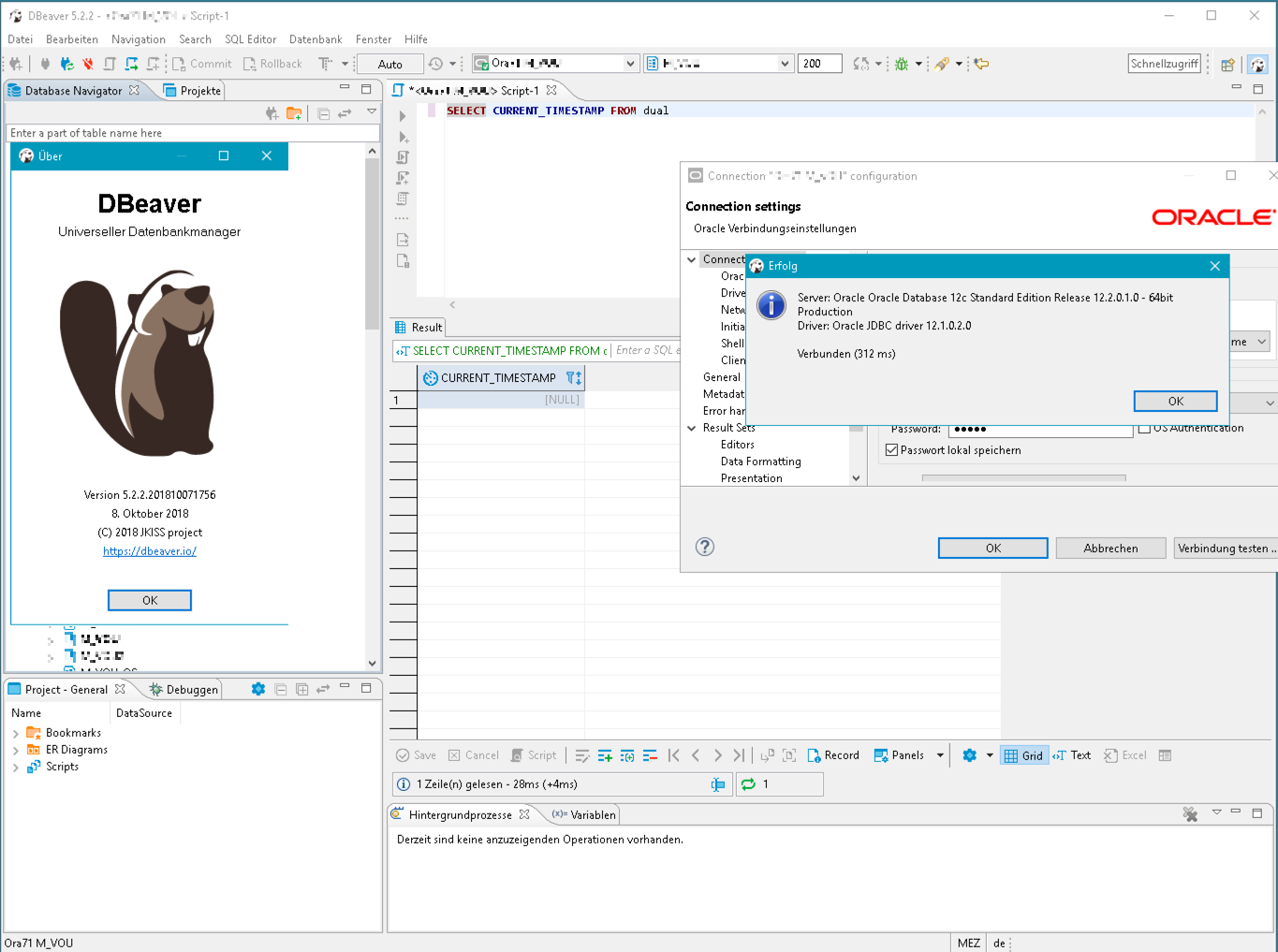Go to the last row of the results

740,755
